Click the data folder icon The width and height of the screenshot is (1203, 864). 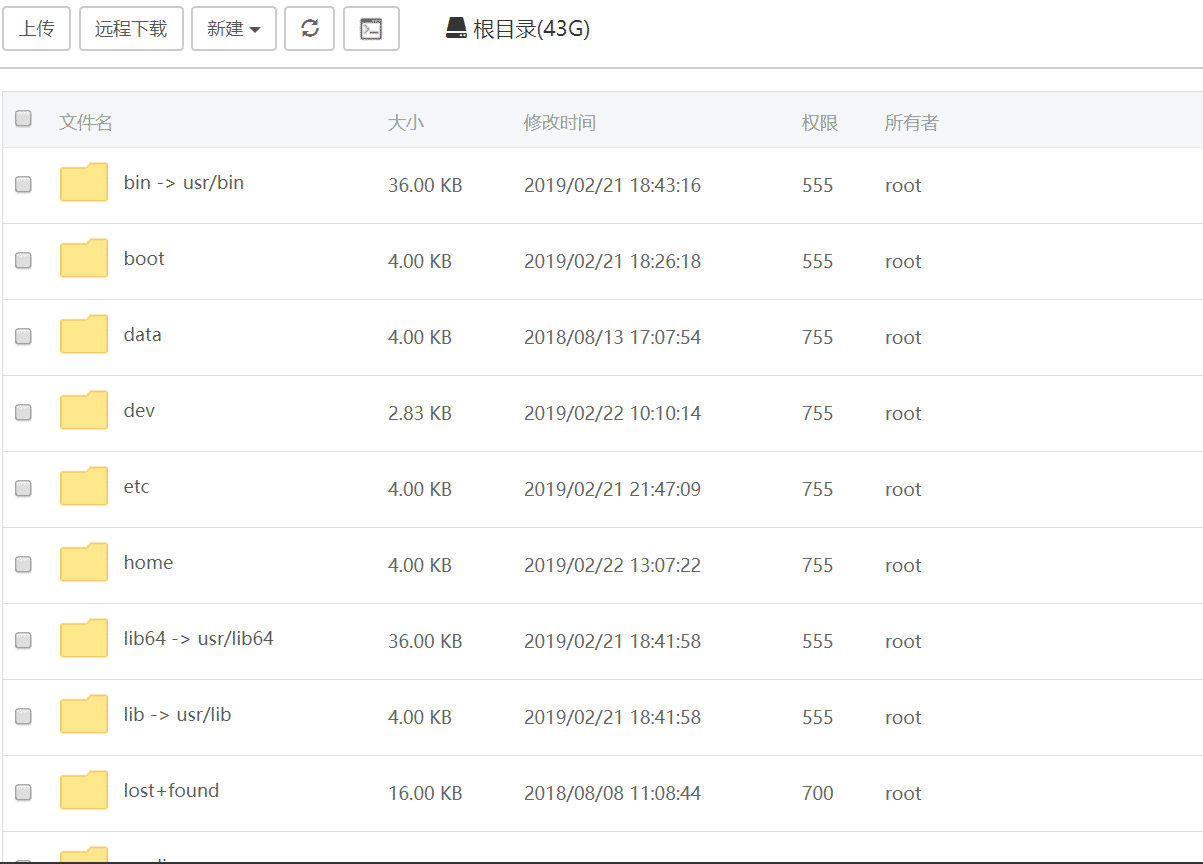point(84,335)
